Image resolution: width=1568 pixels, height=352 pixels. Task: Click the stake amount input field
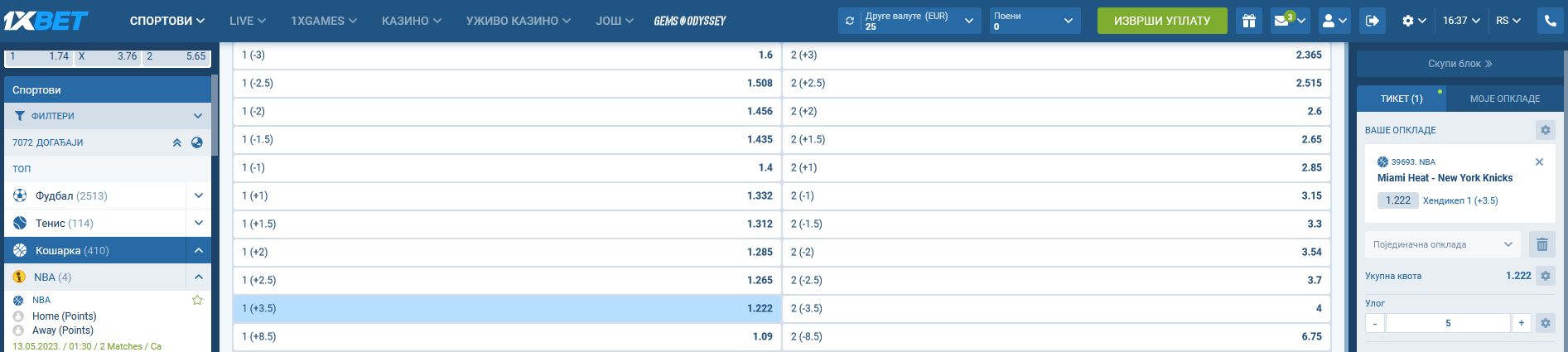tap(1447, 323)
